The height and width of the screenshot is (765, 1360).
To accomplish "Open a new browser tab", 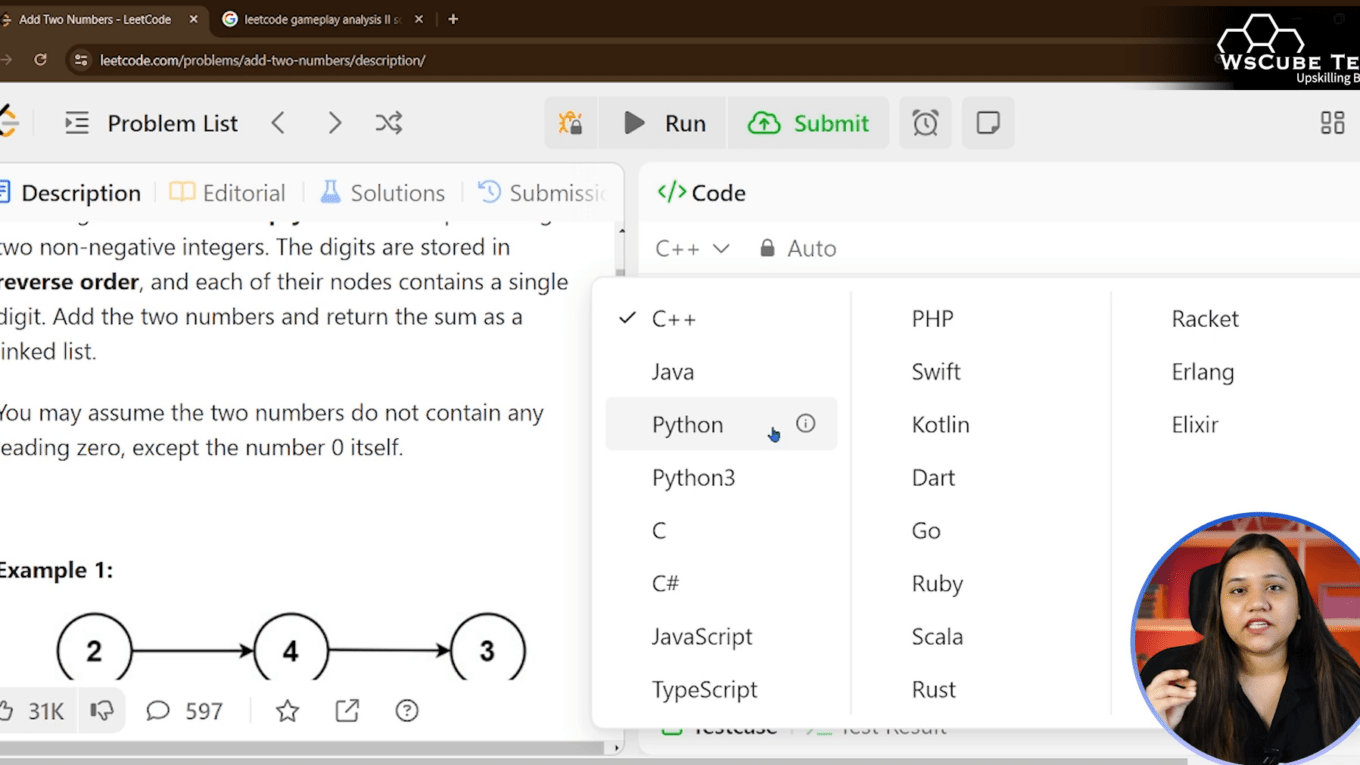I will click(x=453, y=19).
